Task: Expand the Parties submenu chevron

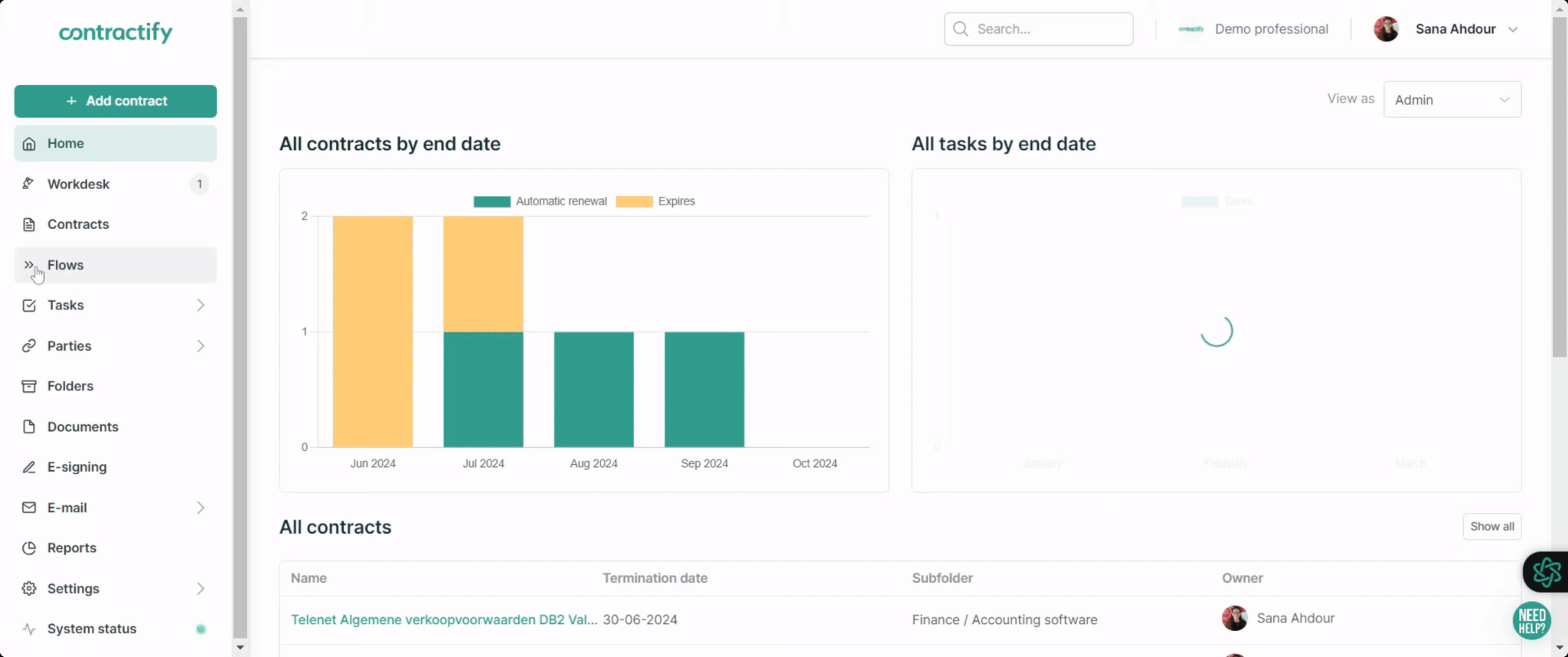Action: point(200,346)
